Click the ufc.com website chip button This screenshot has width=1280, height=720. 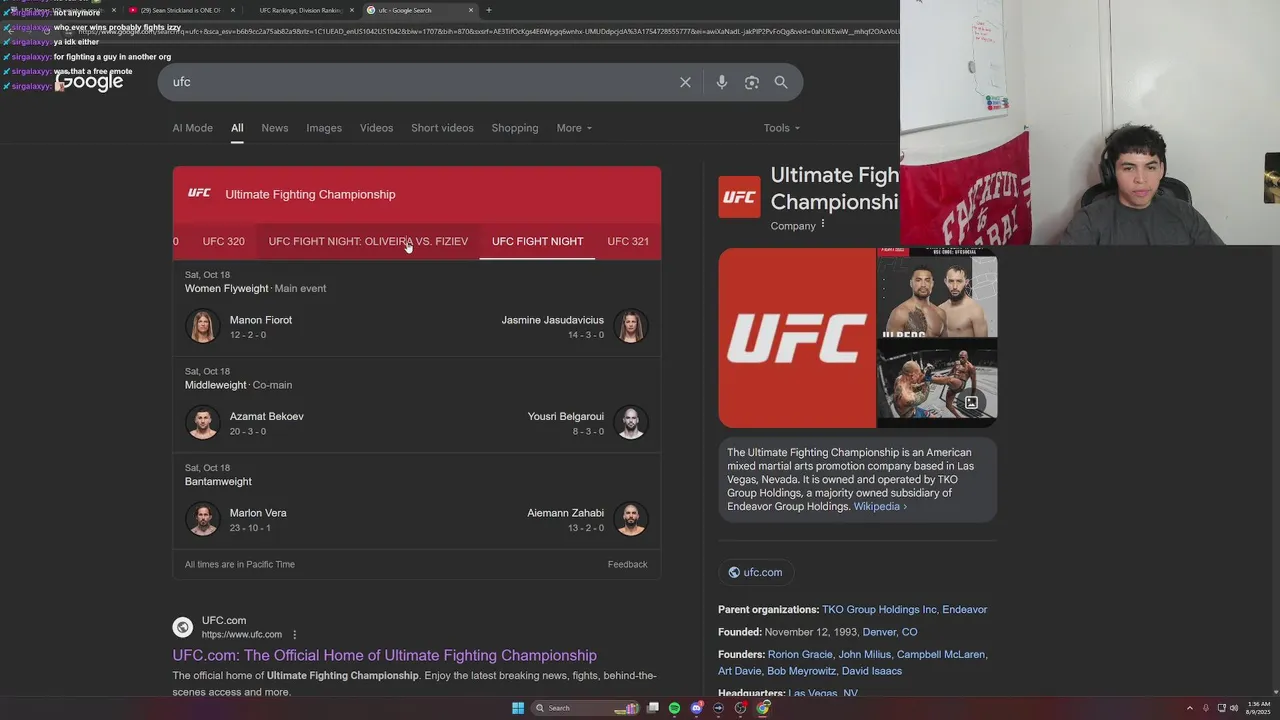[755, 572]
